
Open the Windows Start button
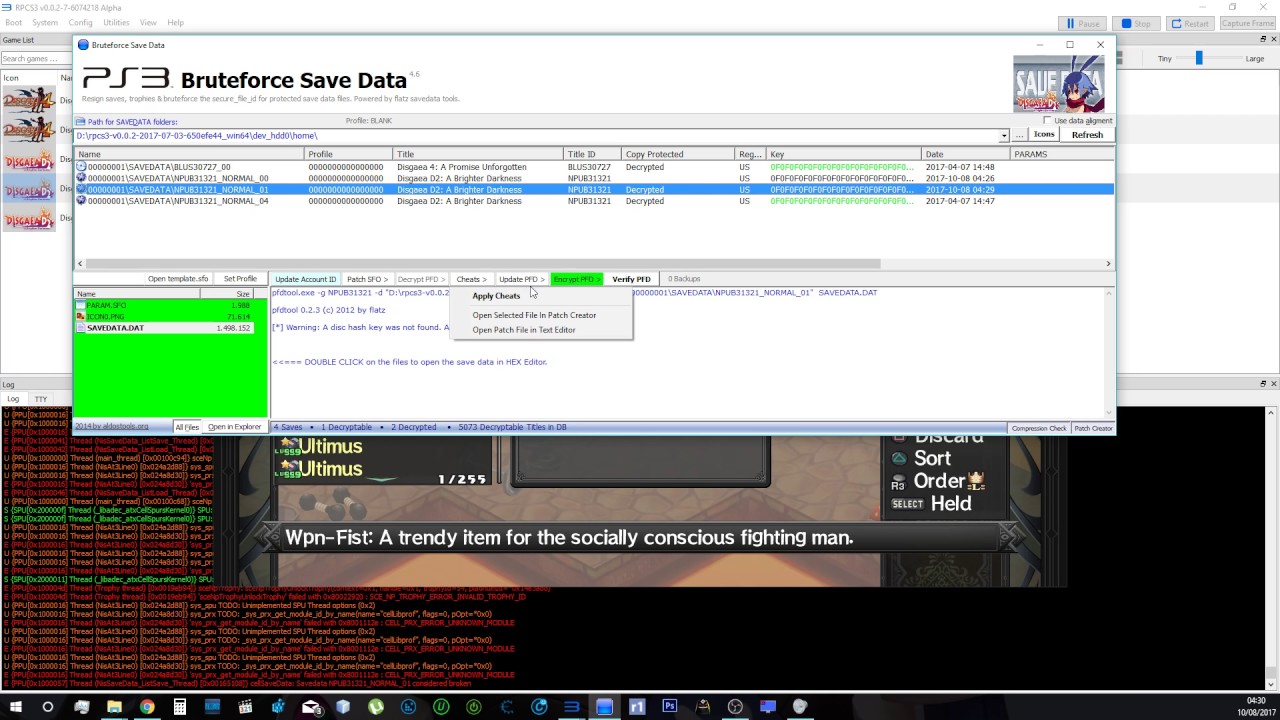point(15,707)
